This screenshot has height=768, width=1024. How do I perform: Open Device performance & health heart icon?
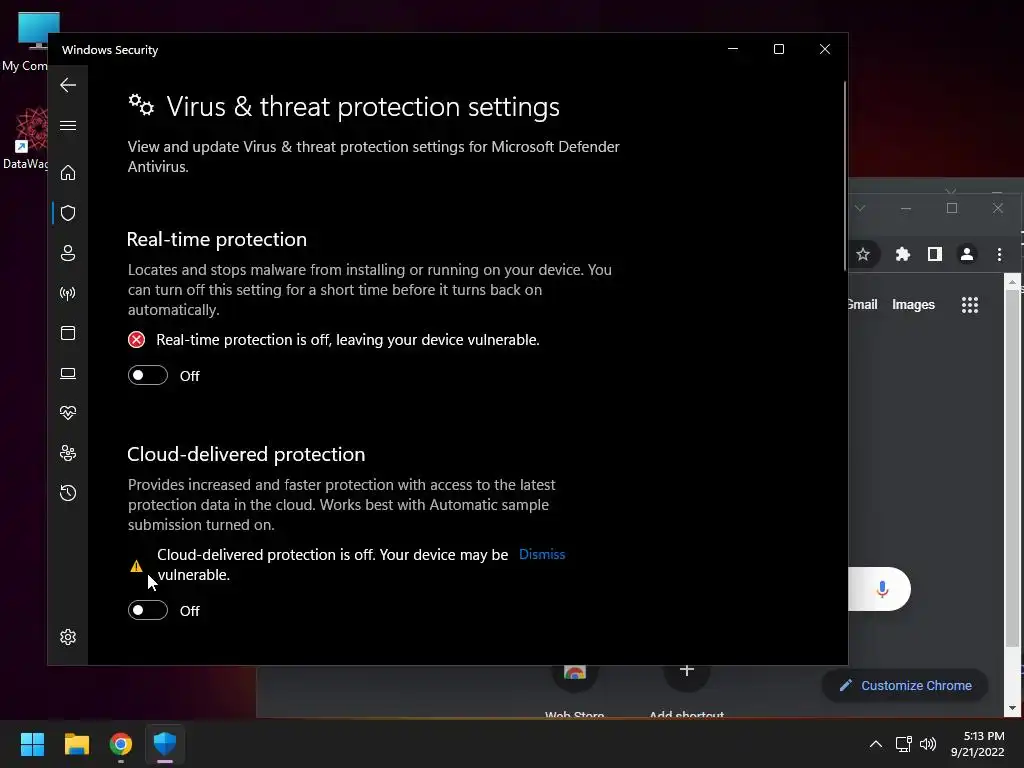(68, 413)
